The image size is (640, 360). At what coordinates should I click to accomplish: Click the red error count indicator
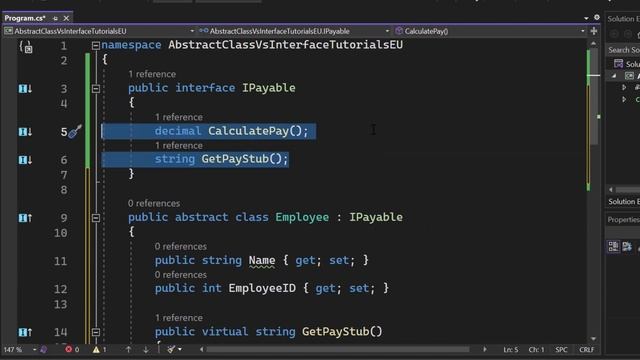[x=72, y=350]
